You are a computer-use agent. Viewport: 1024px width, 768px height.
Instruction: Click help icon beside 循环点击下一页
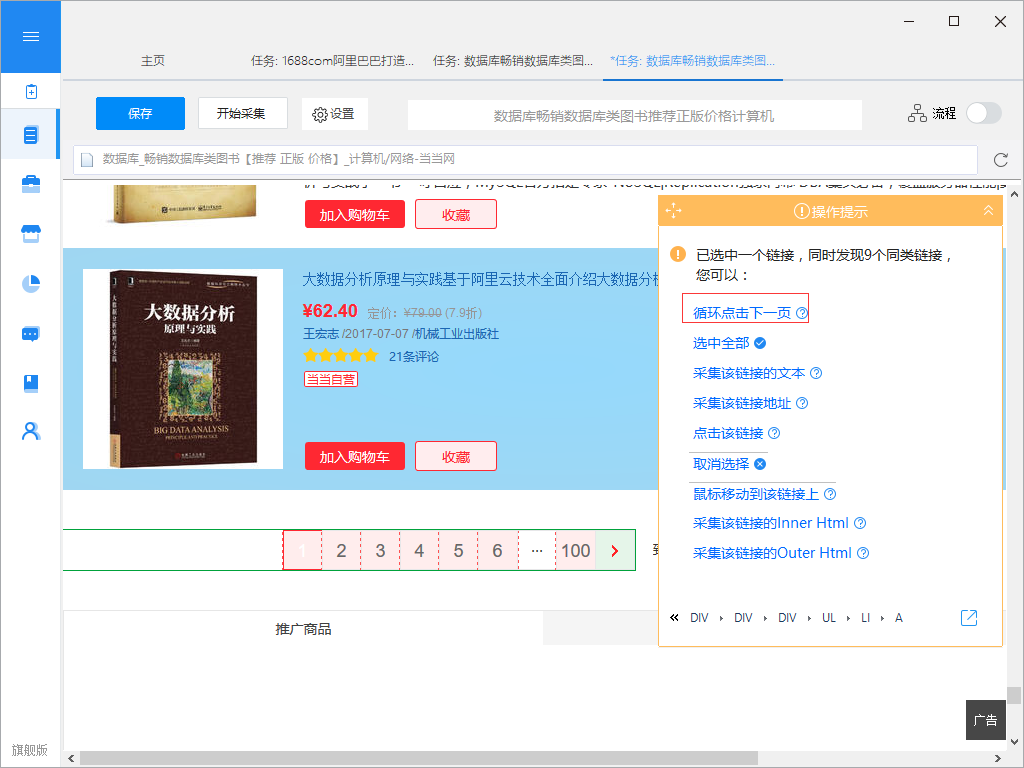[x=802, y=313]
